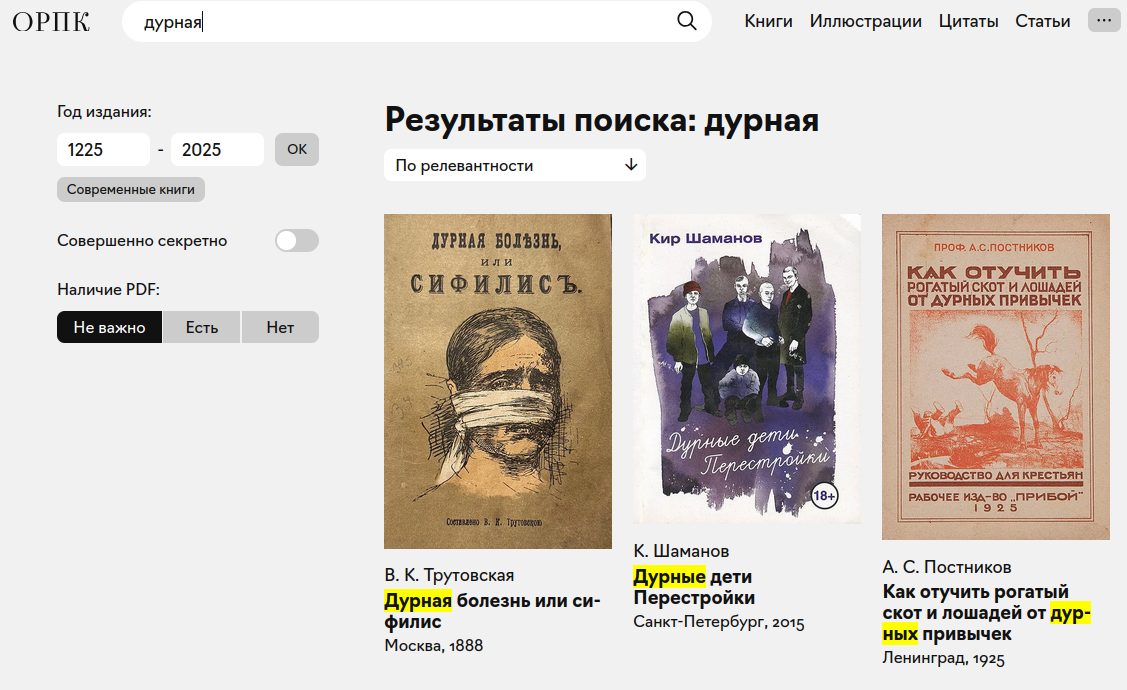Image resolution: width=1127 pixels, height=690 pixels.
Task: Open the Статьи section
Action: (x=1042, y=21)
